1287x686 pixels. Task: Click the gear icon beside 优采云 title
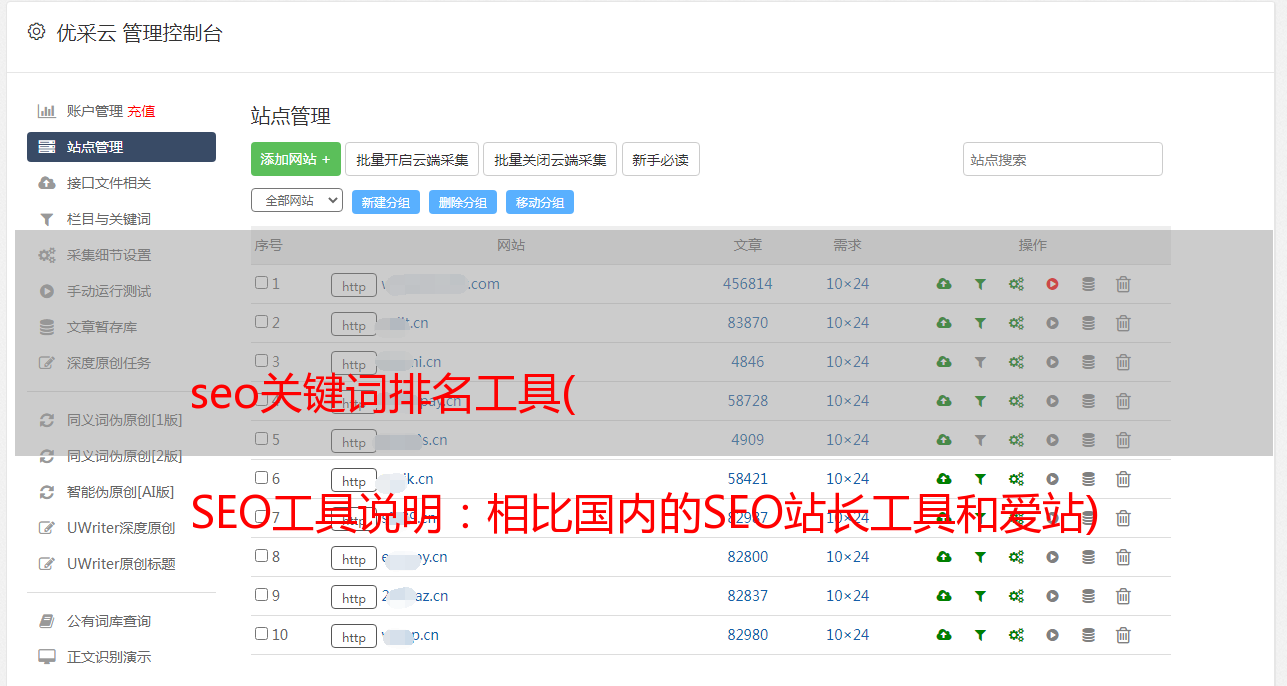click(37, 32)
